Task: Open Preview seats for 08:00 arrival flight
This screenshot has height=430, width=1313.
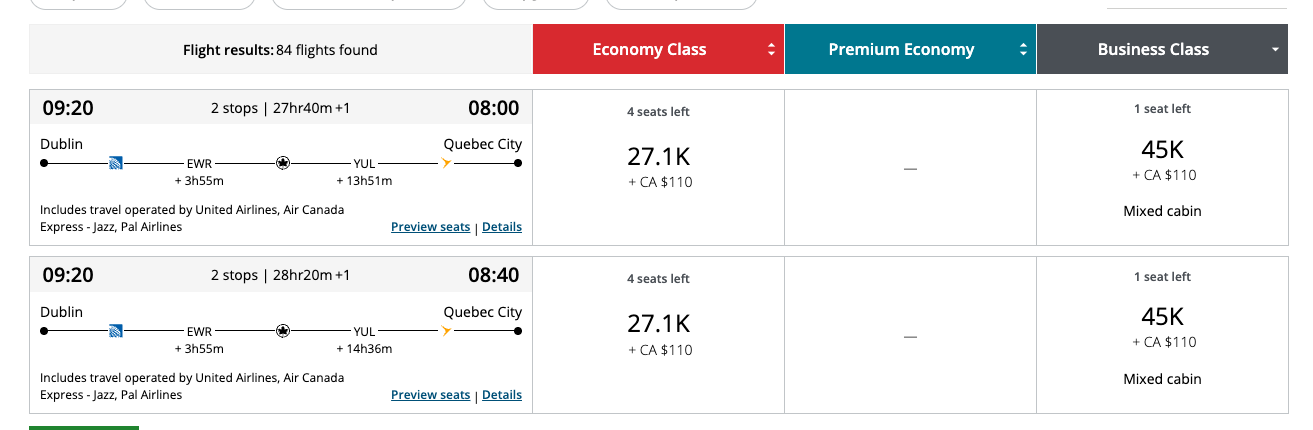Action: [430, 227]
